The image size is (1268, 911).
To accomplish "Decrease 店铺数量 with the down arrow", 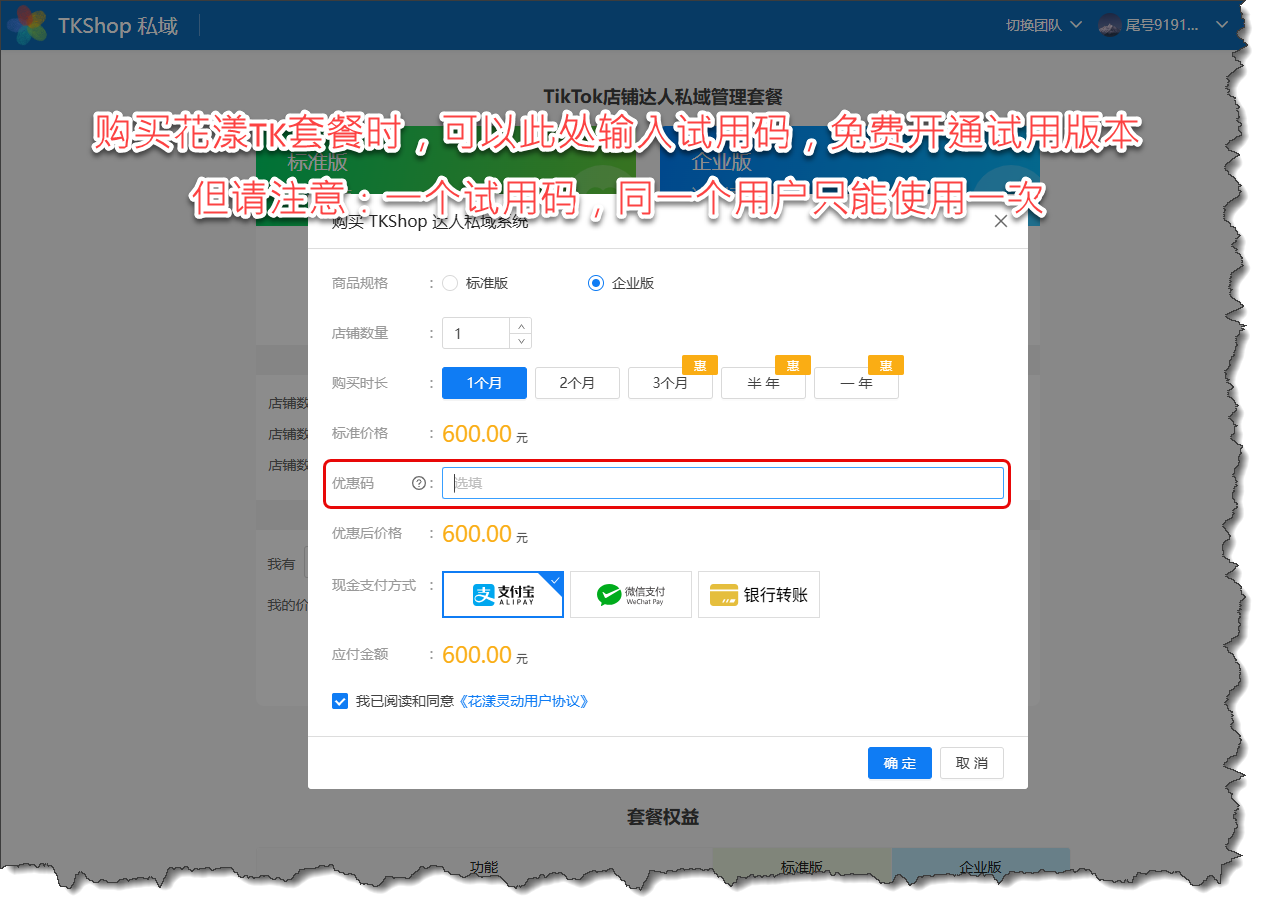I will [520, 341].
